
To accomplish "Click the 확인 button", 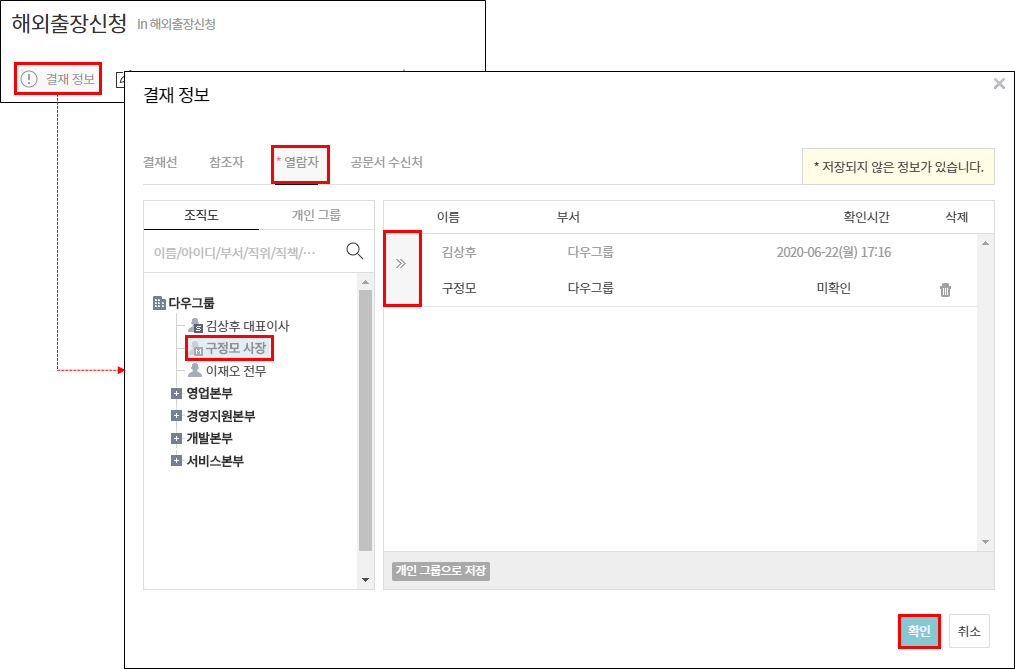I will pyautogui.click(x=918, y=631).
